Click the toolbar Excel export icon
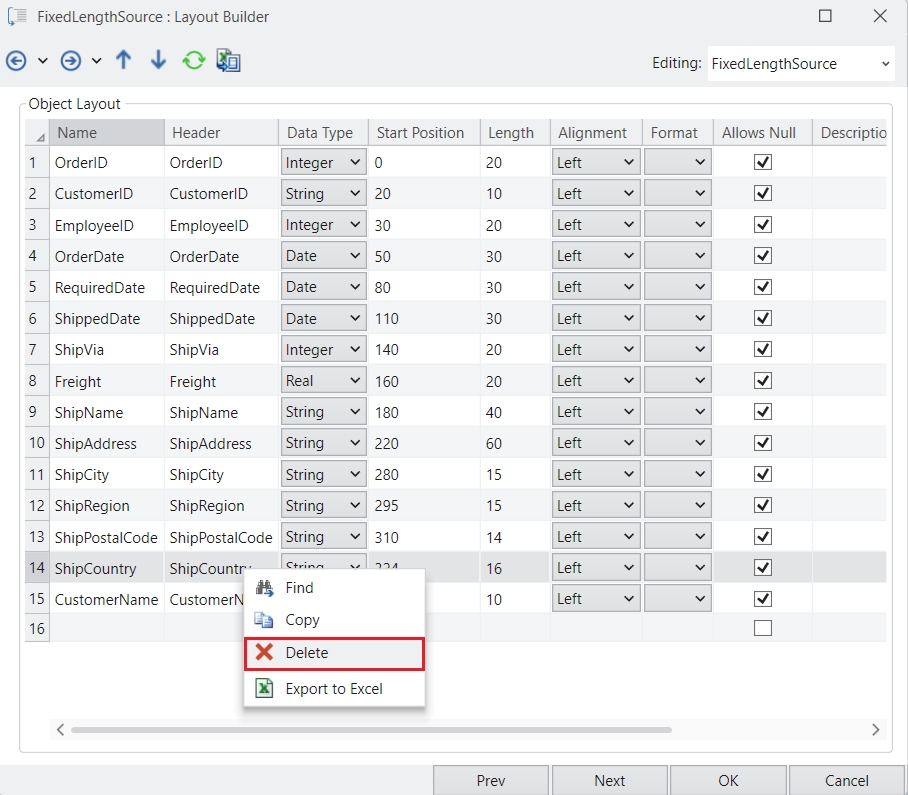The image size is (908, 795). 228,61
